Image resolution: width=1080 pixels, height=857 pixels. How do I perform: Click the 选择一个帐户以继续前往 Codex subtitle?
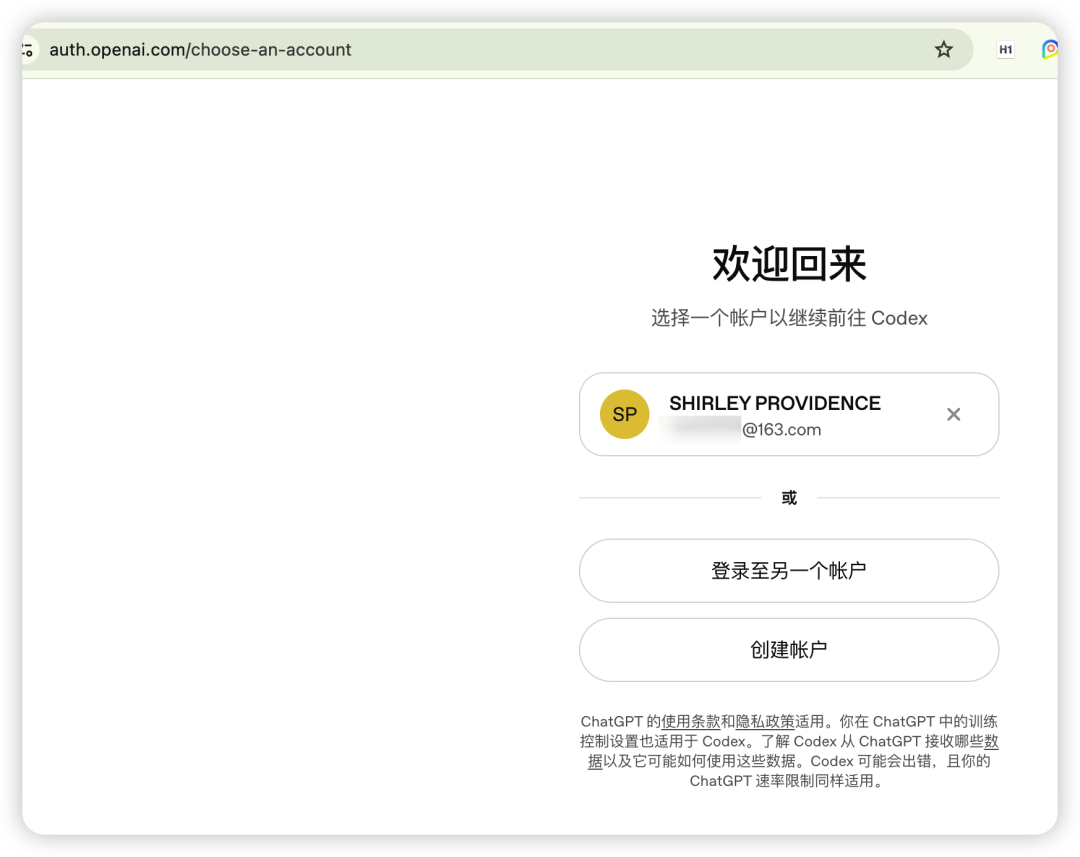789,318
